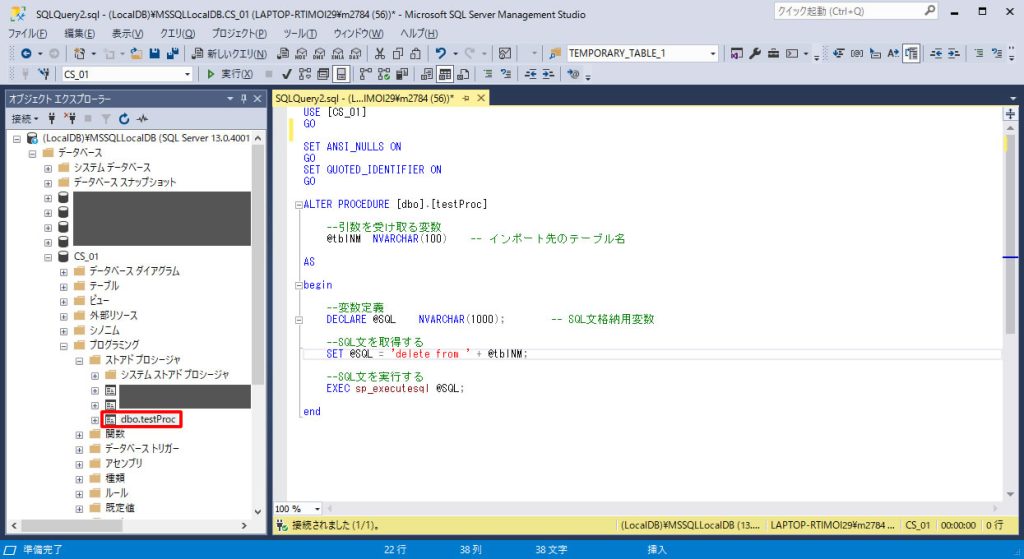
Task: Open the クエリ menu
Action: click(177, 33)
